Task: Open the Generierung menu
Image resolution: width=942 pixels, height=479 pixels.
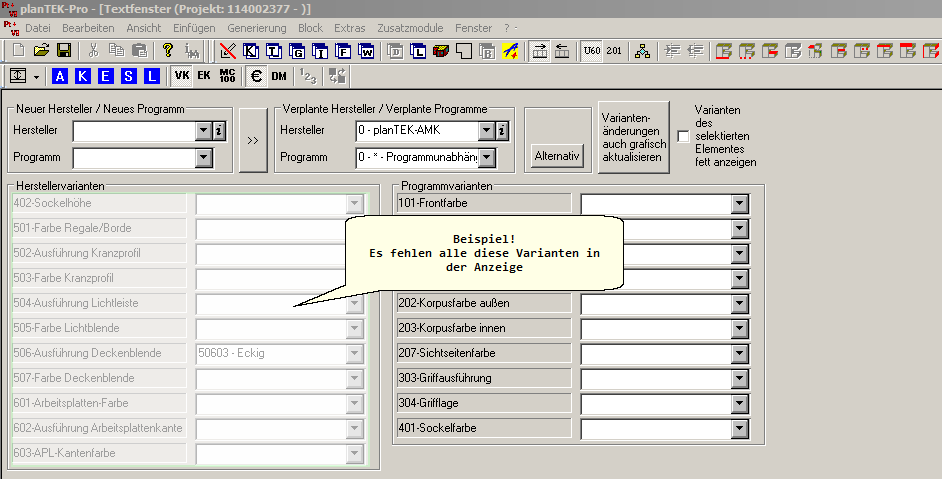Action: (x=256, y=28)
